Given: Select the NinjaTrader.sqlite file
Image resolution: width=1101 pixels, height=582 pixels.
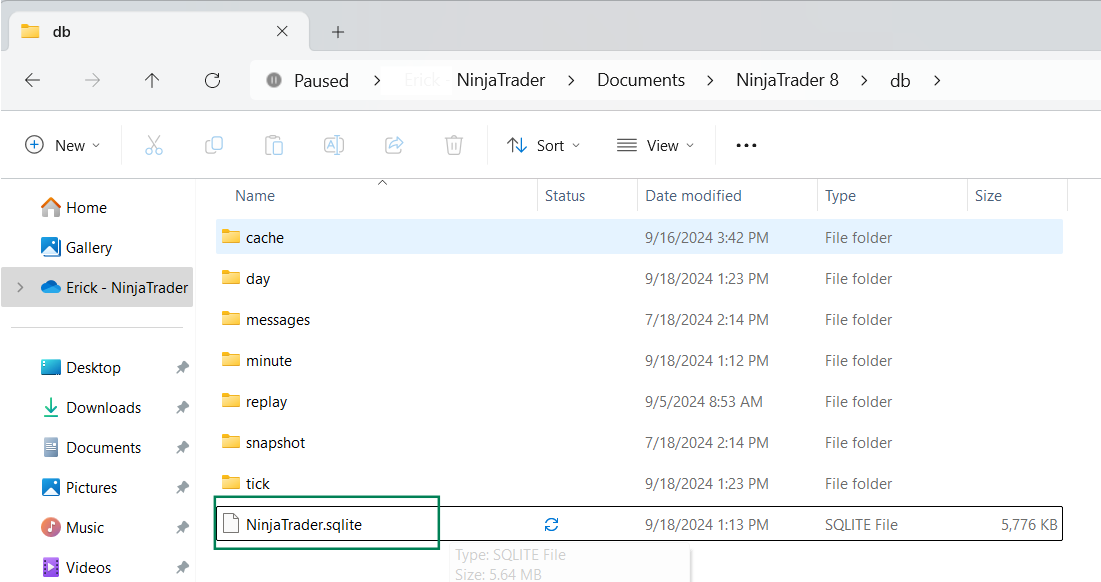Looking at the screenshot, I should (304, 524).
